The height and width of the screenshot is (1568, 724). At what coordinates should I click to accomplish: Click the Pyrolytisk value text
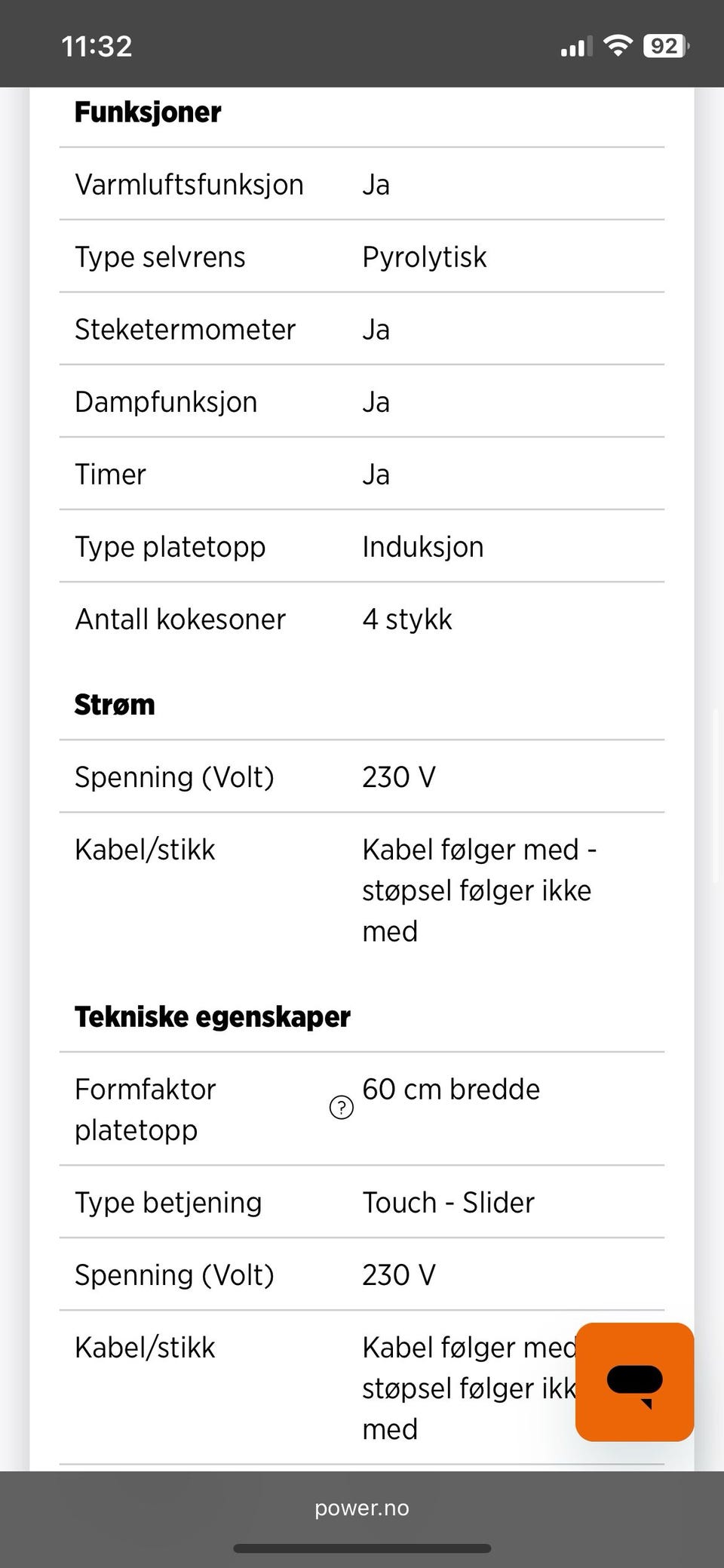coord(425,257)
